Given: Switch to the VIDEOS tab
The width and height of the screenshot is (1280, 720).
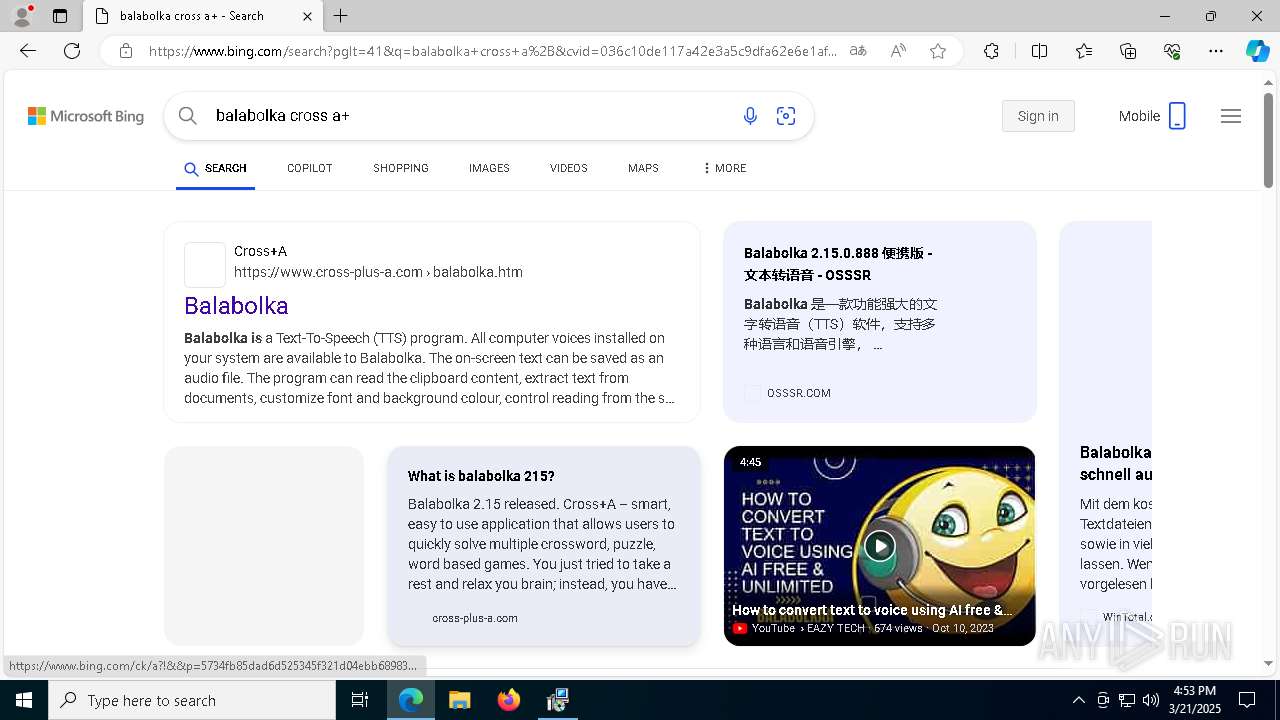Looking at the screenshot, I should coord(568,168).
